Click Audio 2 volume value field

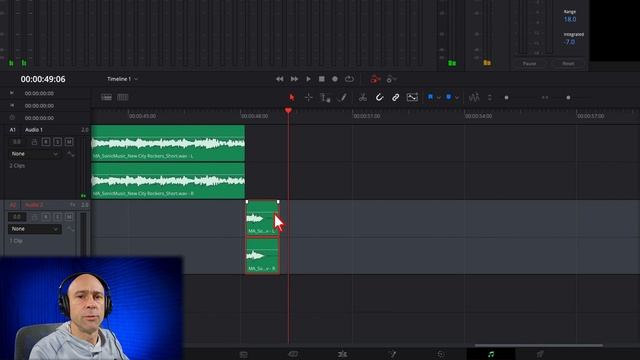tap(17, 217)
